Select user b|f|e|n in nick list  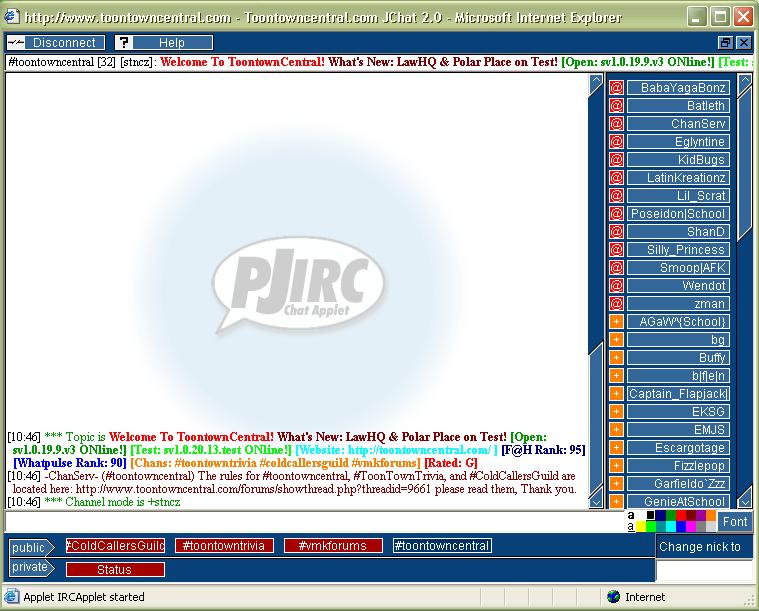[x=678, y=376]
